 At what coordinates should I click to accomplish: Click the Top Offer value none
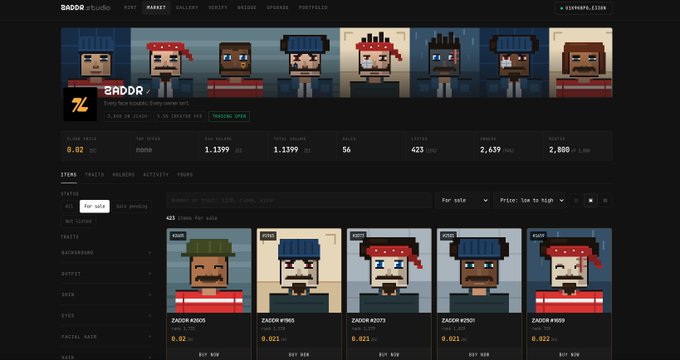[x=144, y=150]
